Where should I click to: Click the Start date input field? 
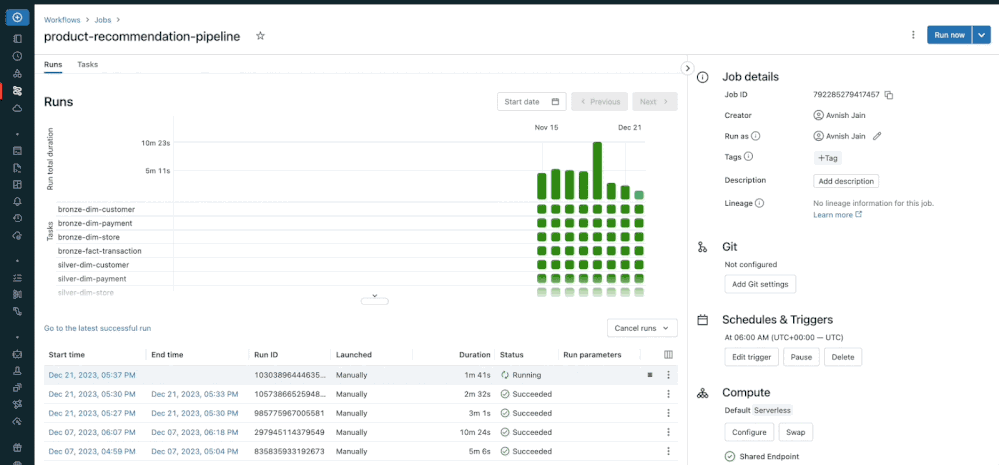click(x=532, y=102)
